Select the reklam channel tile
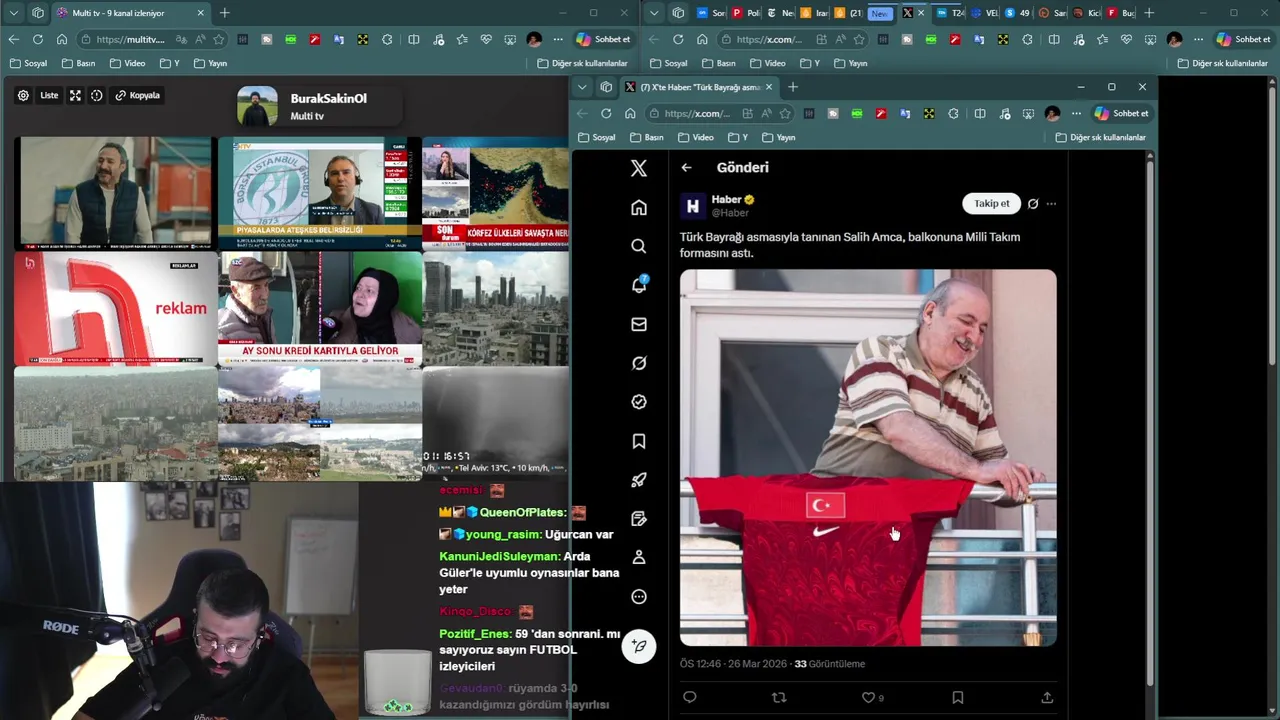 click(x=115, y=309)
